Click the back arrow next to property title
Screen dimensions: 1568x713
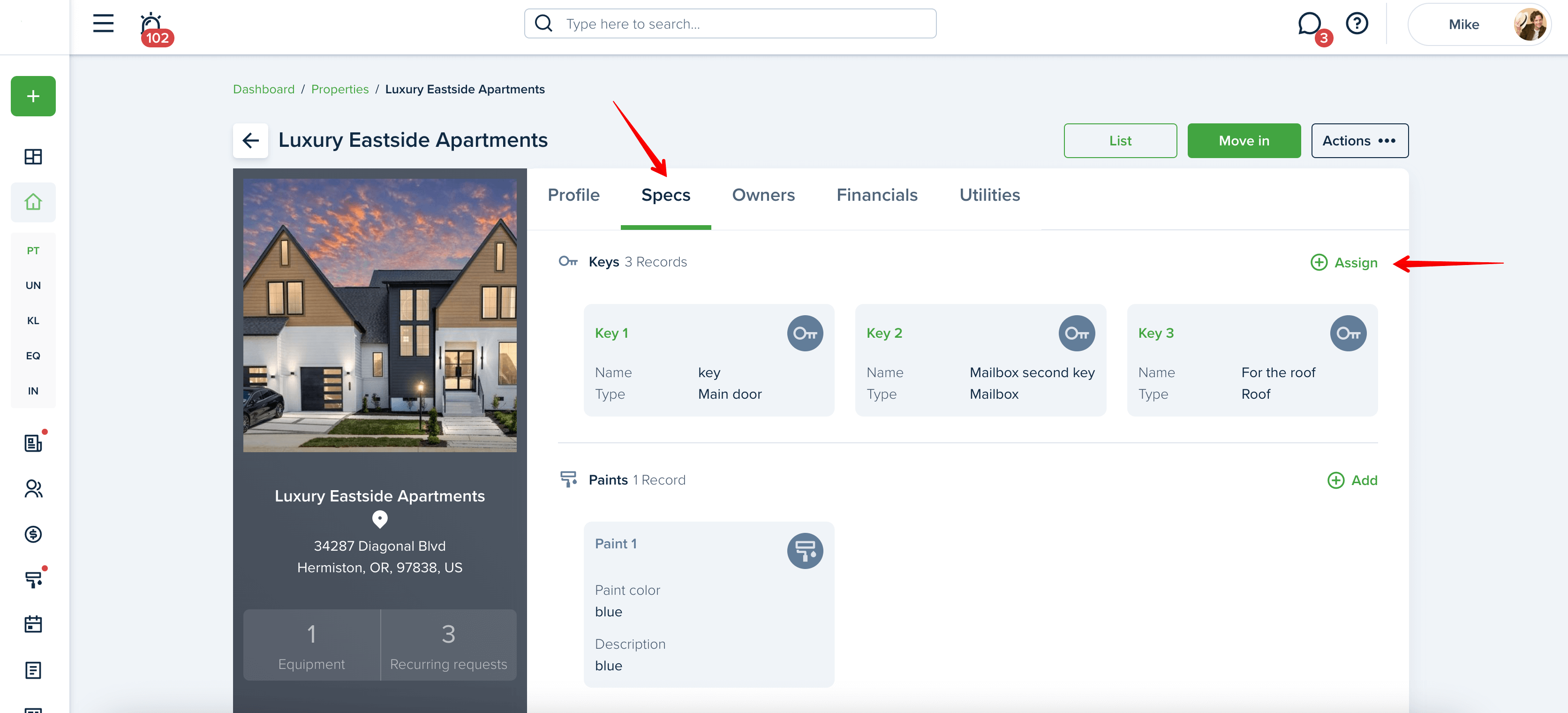click(x=250, y=141)
